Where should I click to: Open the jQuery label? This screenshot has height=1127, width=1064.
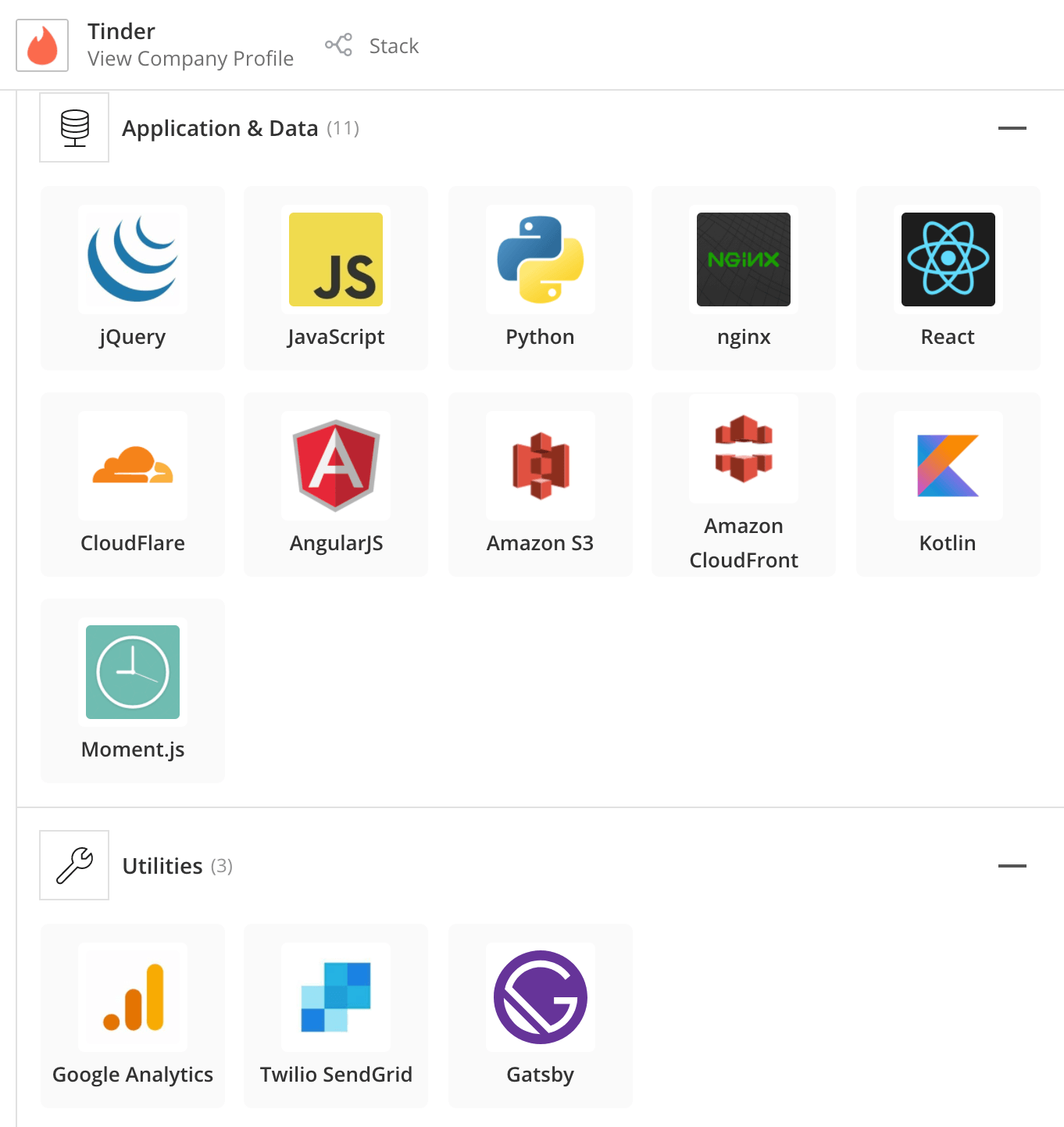(x=133, y=337)
